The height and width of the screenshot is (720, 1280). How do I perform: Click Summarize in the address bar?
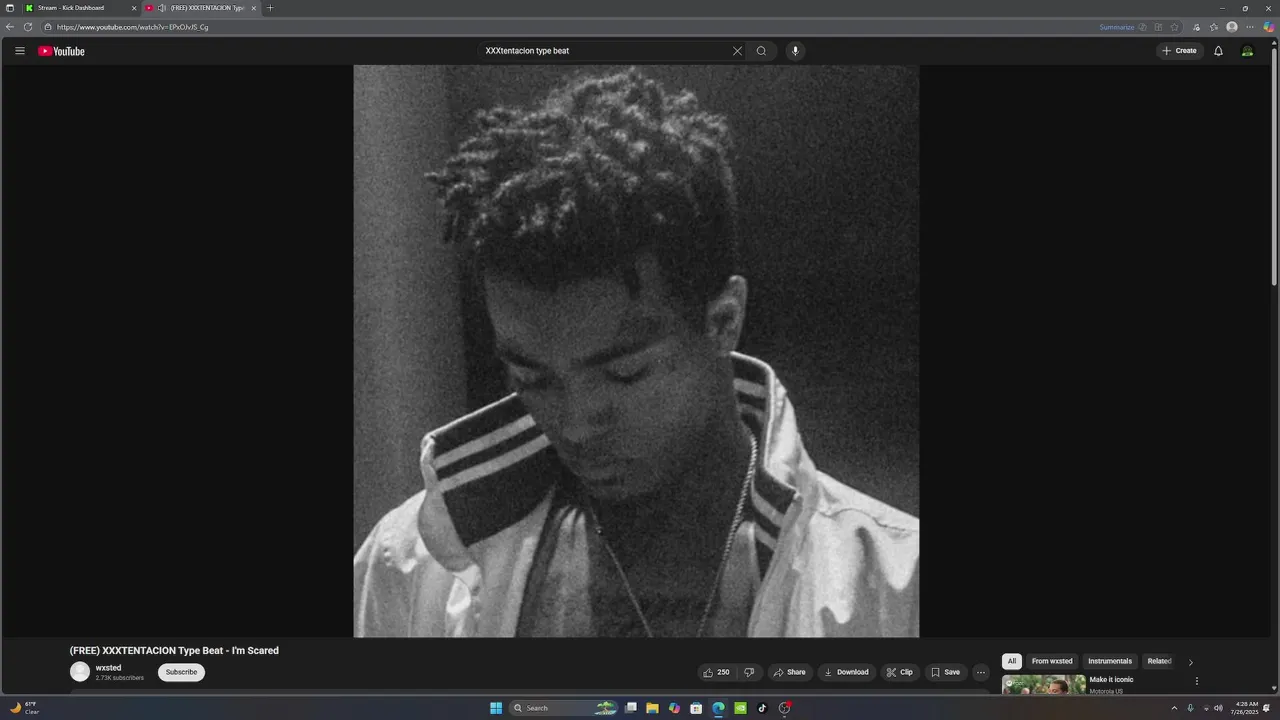pos(1117,27)
